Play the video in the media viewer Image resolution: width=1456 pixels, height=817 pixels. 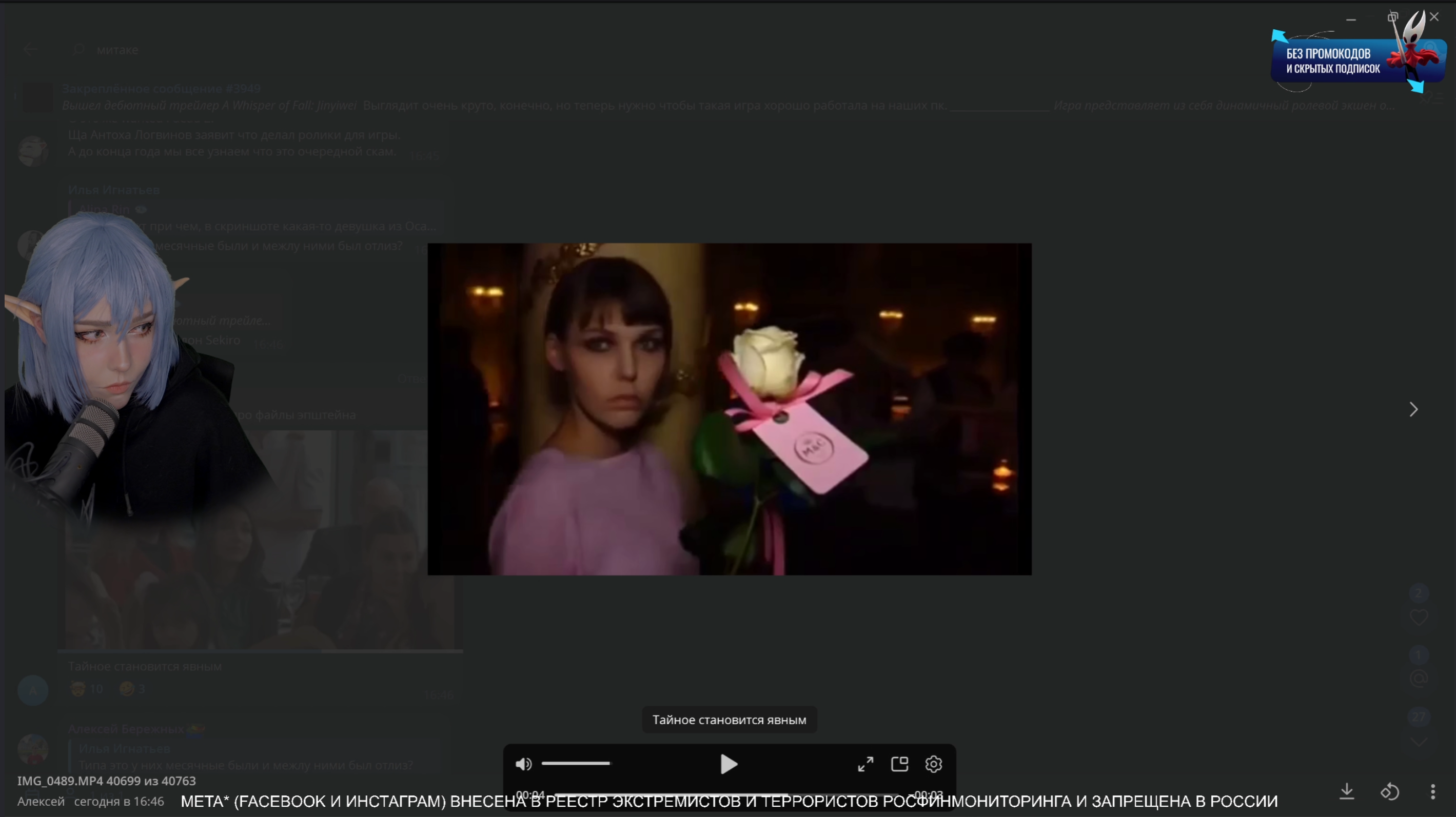coord(729,765)
